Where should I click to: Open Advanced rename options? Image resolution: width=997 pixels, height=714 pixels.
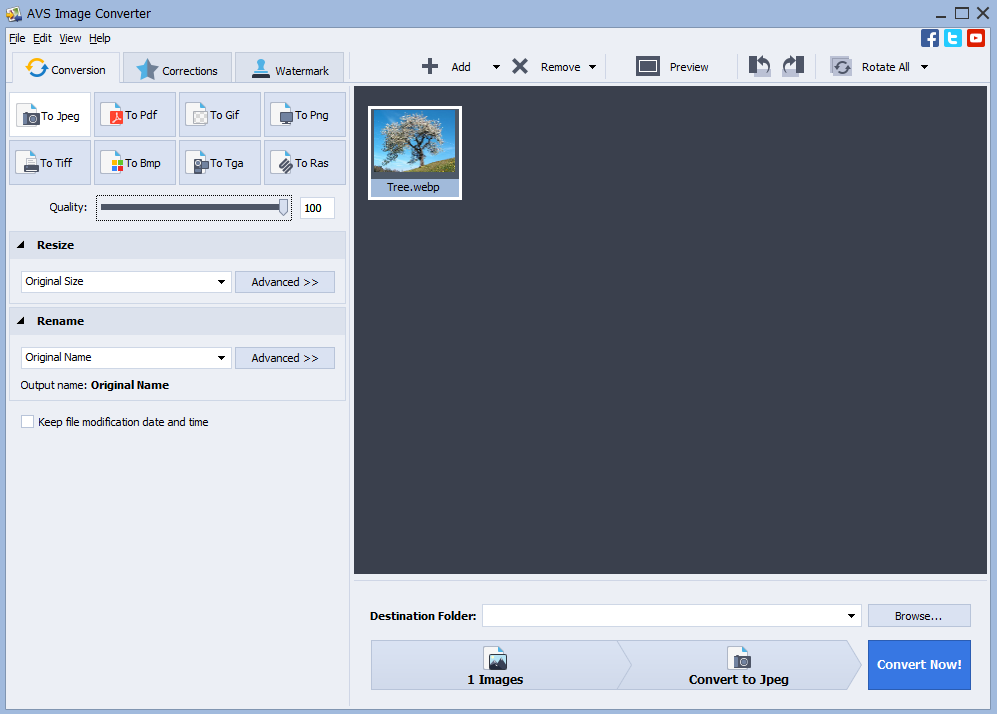click(x=285, y=358)
